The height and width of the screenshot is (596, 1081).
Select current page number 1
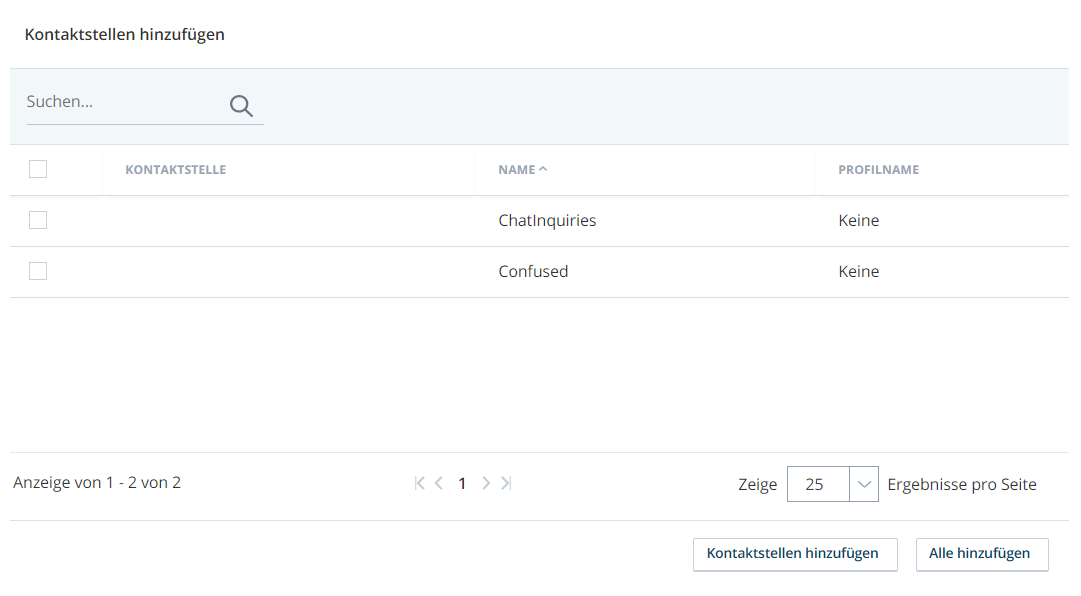point(462,484)
